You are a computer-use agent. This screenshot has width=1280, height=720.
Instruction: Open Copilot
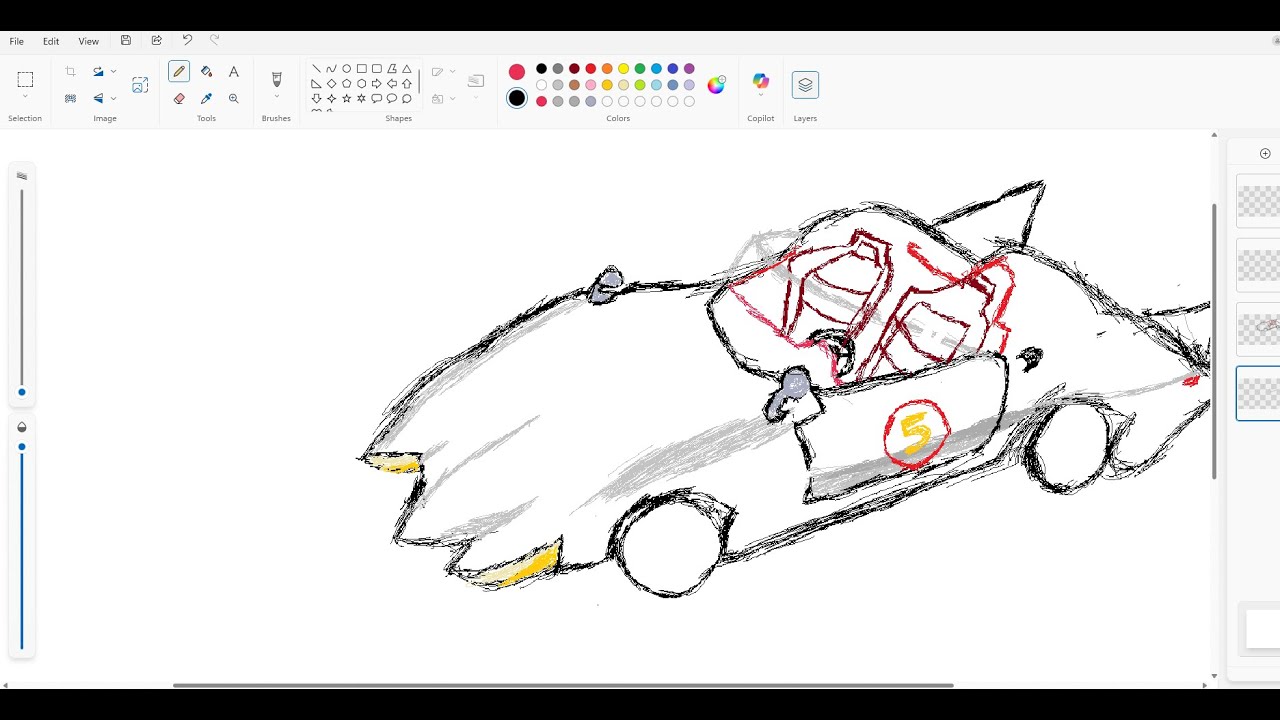coord(761,81)
